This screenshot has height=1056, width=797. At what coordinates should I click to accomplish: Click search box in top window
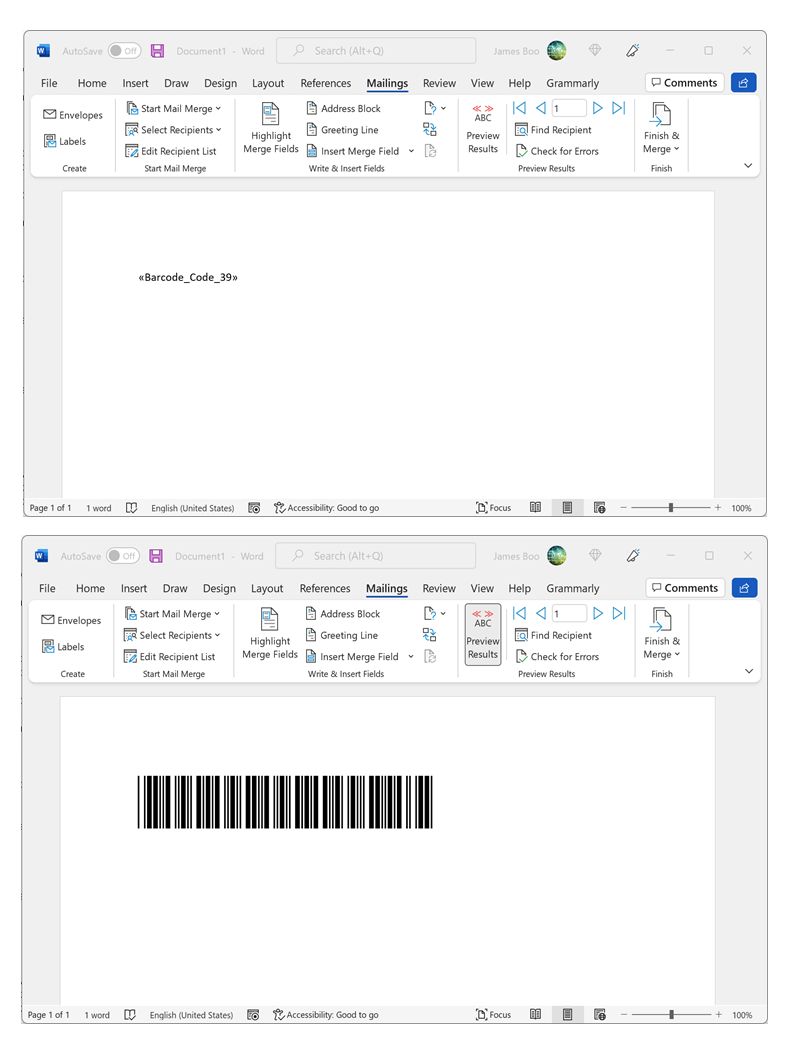[x=375, y=51]
